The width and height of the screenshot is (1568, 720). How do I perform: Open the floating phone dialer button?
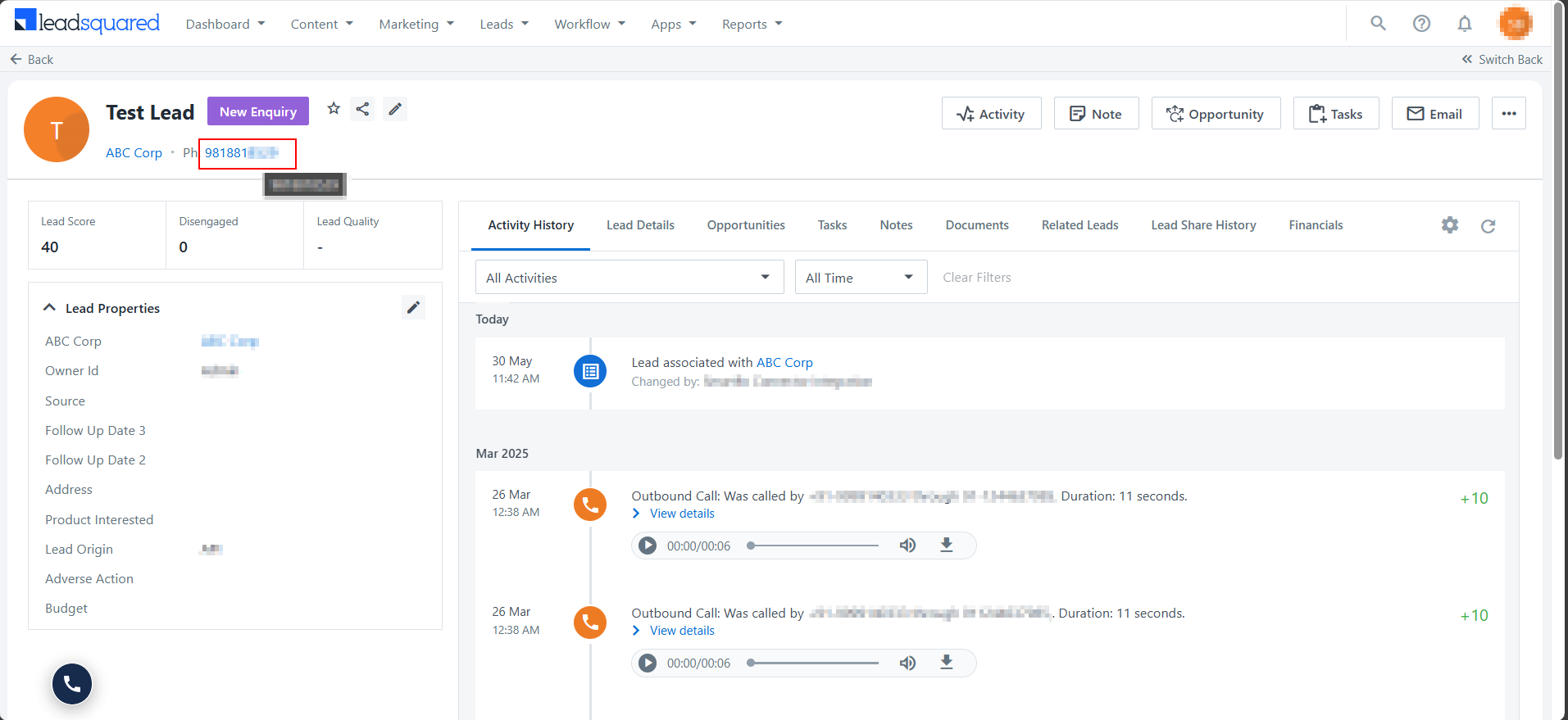pos(72,684)
